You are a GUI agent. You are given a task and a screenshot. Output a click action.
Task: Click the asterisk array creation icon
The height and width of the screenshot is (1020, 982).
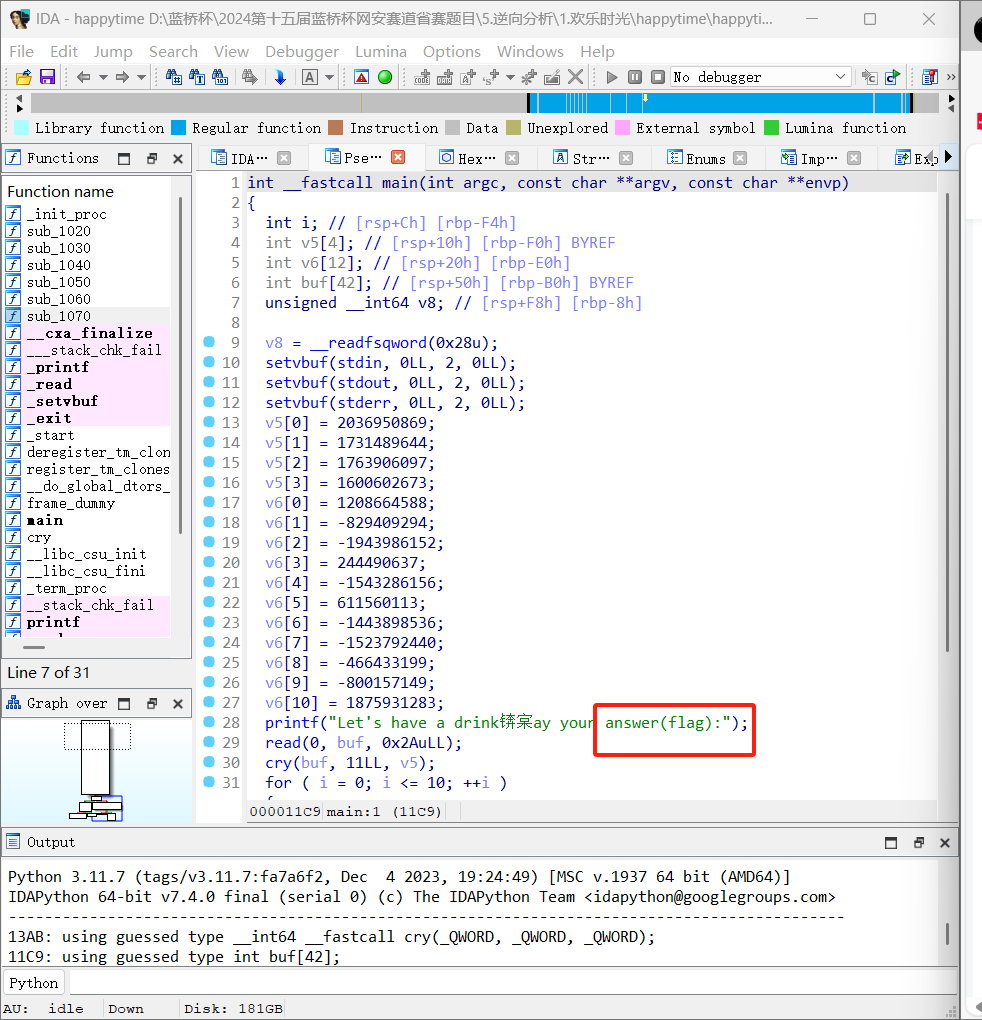coord(529,77)
